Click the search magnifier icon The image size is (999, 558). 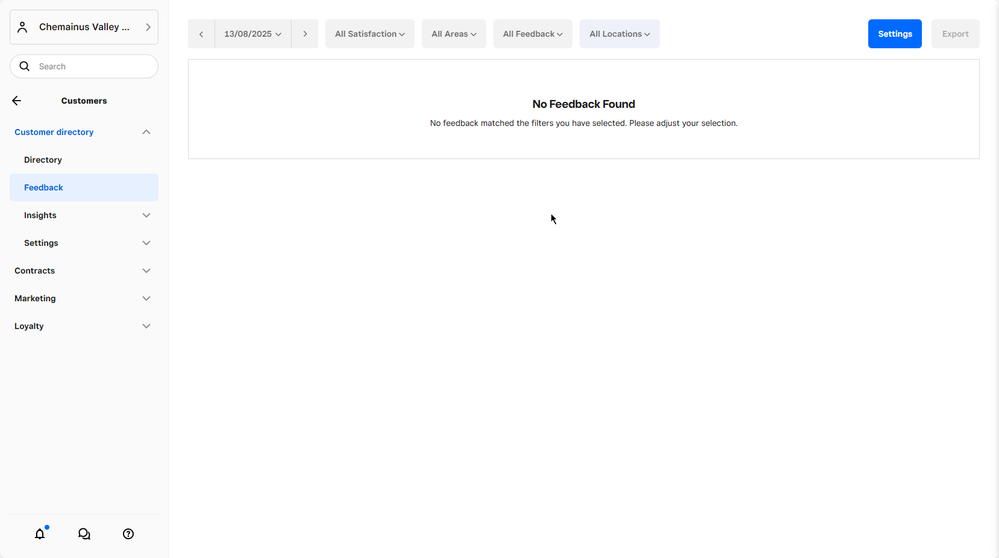click(25, 66)
